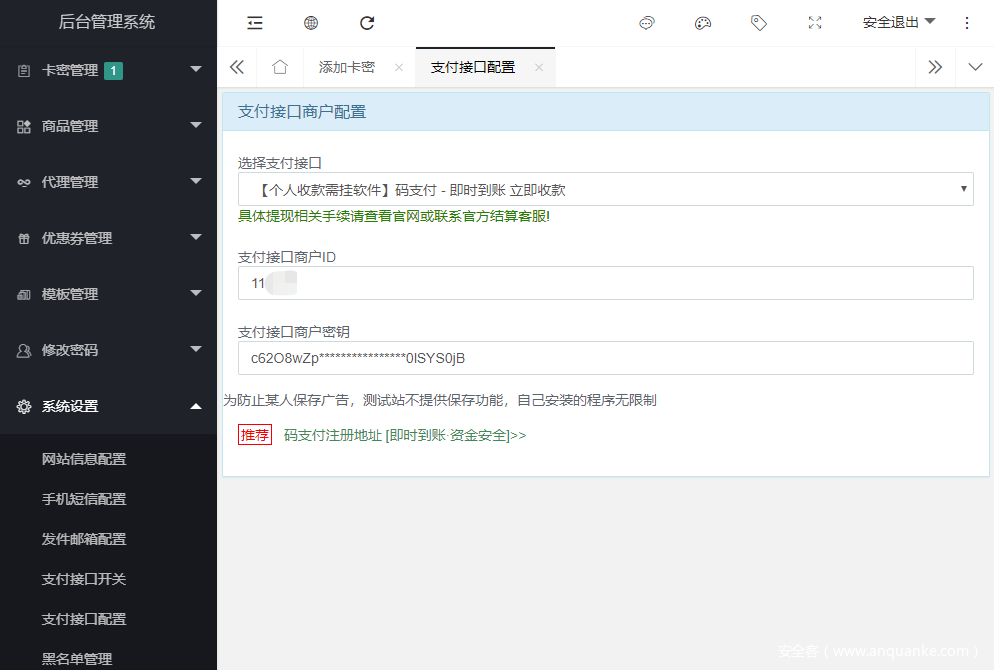The height and width of the screenshot is (670, 994).
Task: Open the 安全退出 dropdown
Action: coord(898,22)
